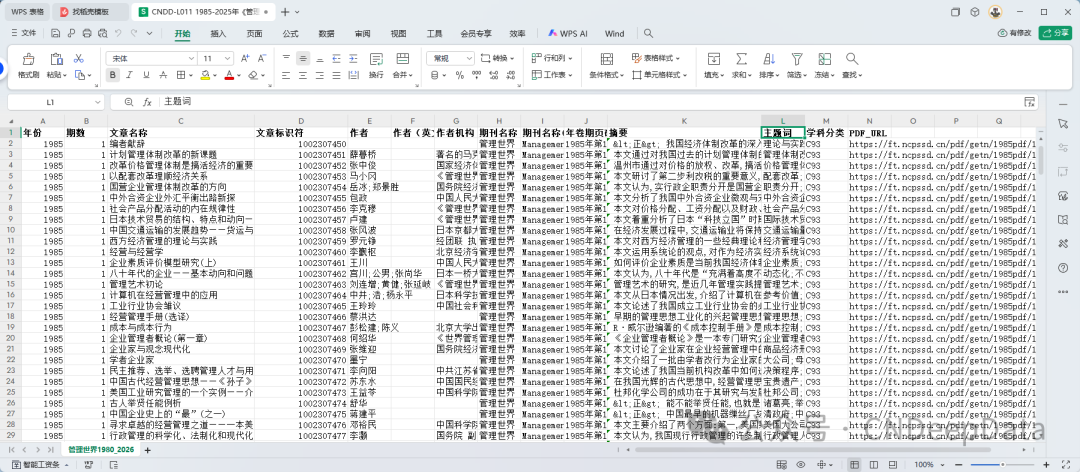This screenshot has height=472, width=1080.
Task: Click the increase font size icon
Action: [245, 59]
